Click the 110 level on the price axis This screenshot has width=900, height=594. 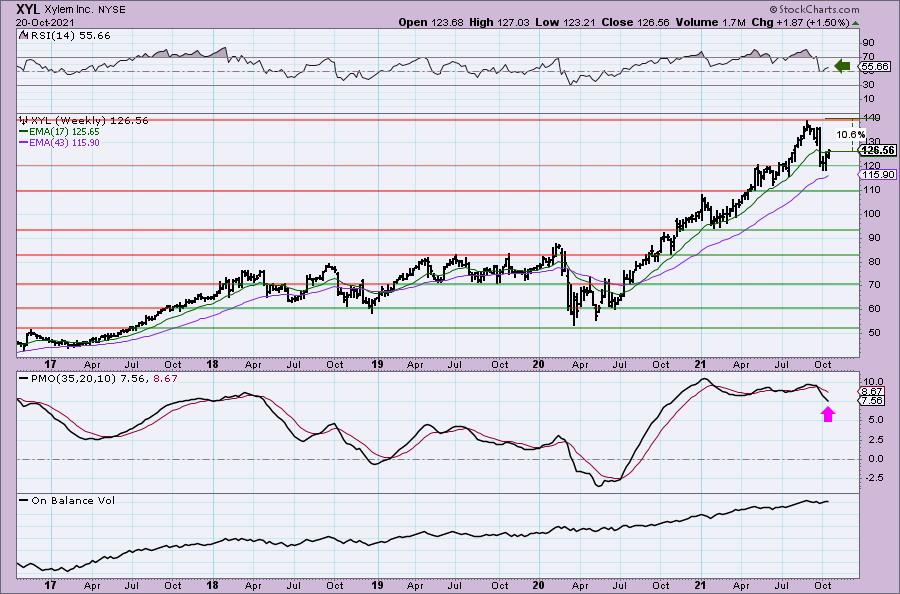click(871, 189)
